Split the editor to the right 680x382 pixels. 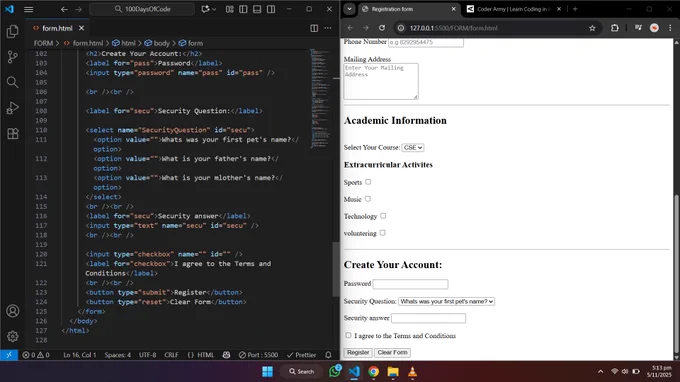[314, 28]
